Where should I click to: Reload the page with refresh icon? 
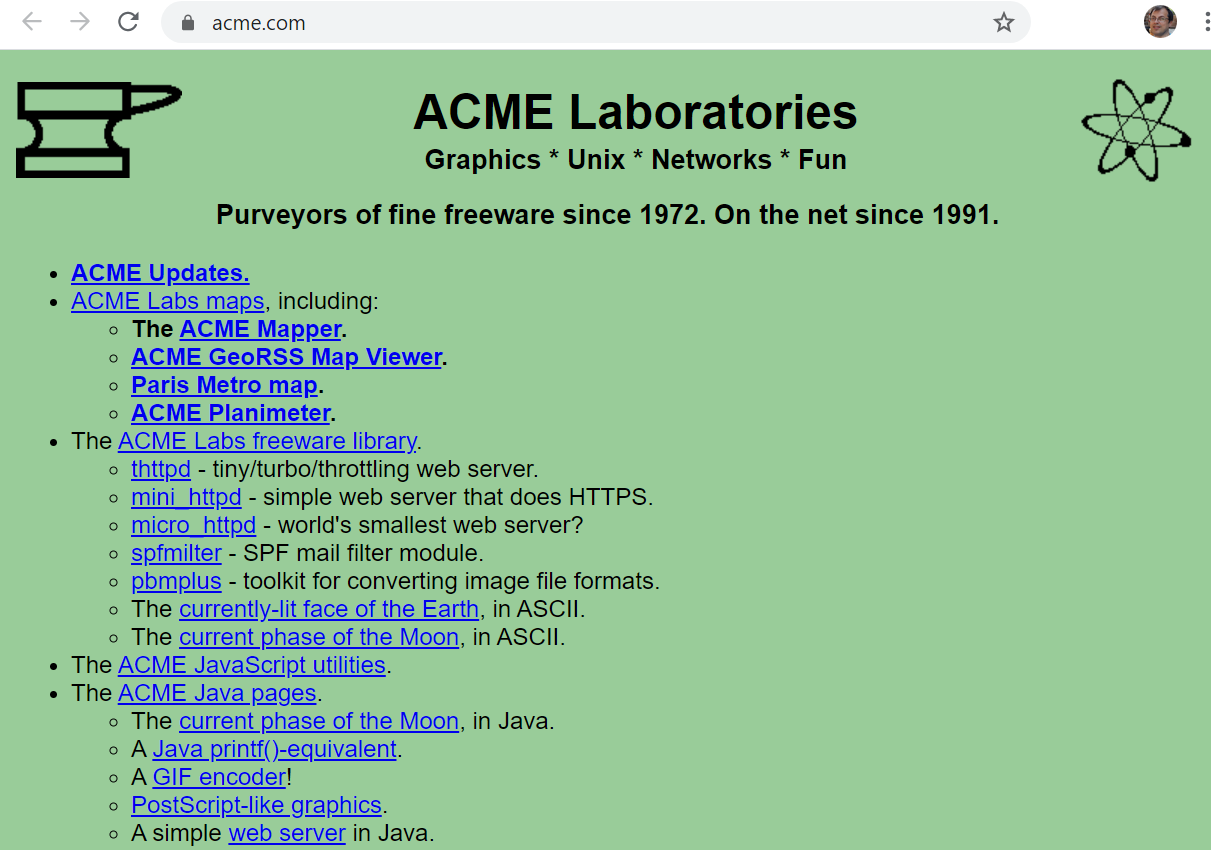tap(128, 22)
